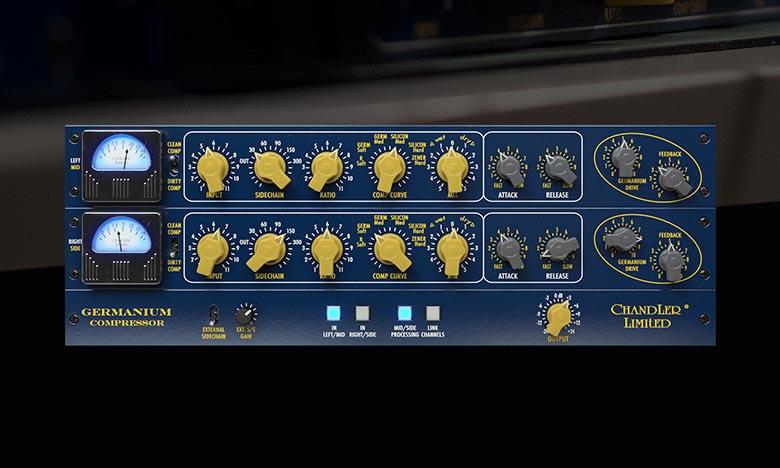
Task: Click the Right/Side VU meter
Action: (x=121, y=248)
